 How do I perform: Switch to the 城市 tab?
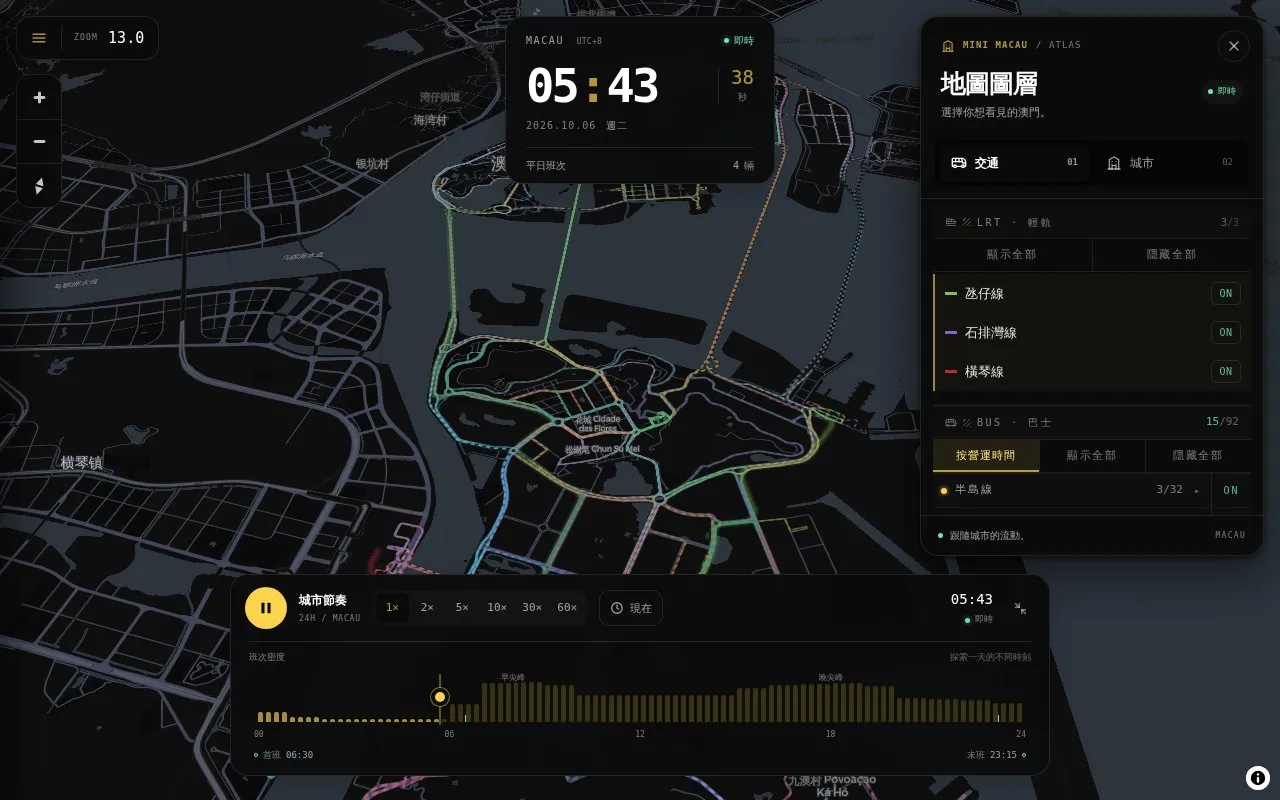1170,163
